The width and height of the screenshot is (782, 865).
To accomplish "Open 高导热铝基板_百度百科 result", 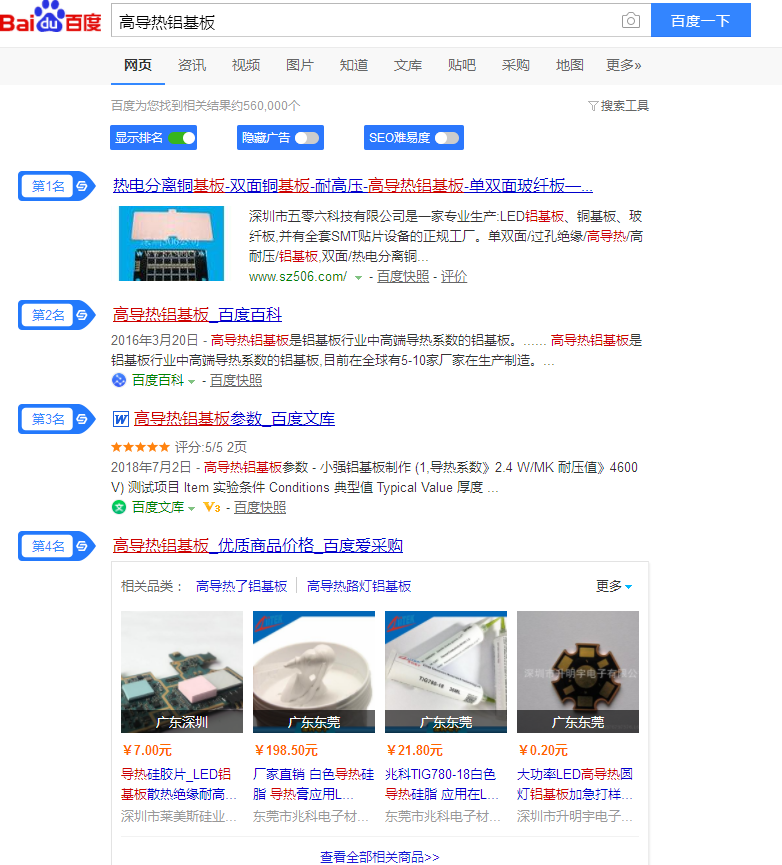I will click(197, 315).
